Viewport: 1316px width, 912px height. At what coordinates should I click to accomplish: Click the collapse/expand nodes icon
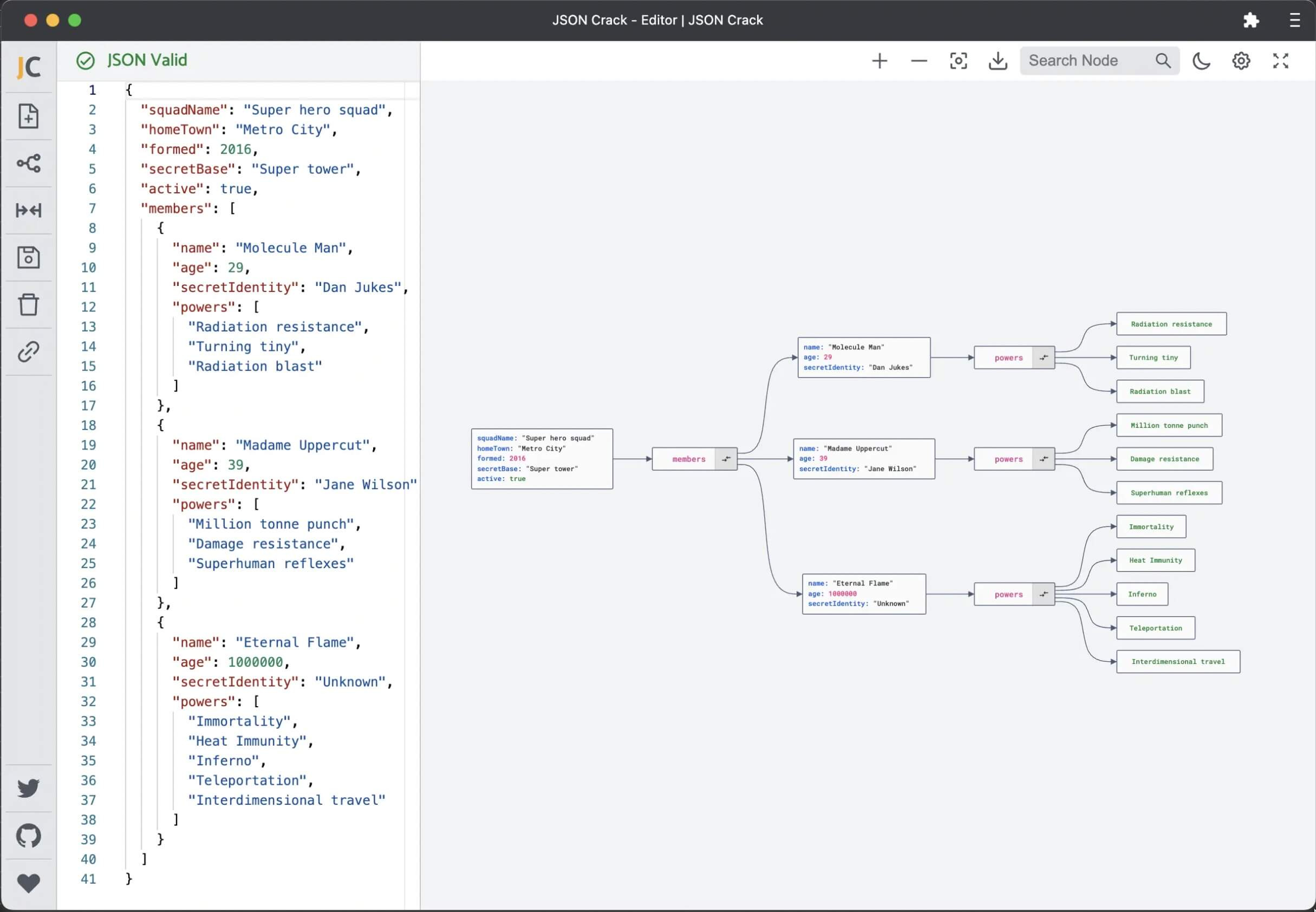[x=29, y=210]
